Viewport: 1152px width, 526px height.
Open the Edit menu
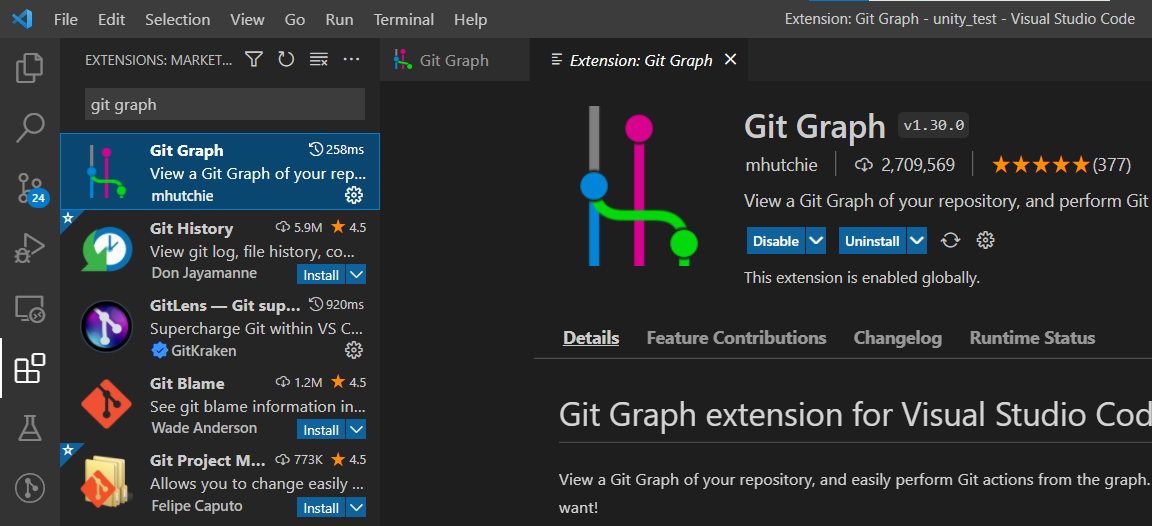click(112, 19)
